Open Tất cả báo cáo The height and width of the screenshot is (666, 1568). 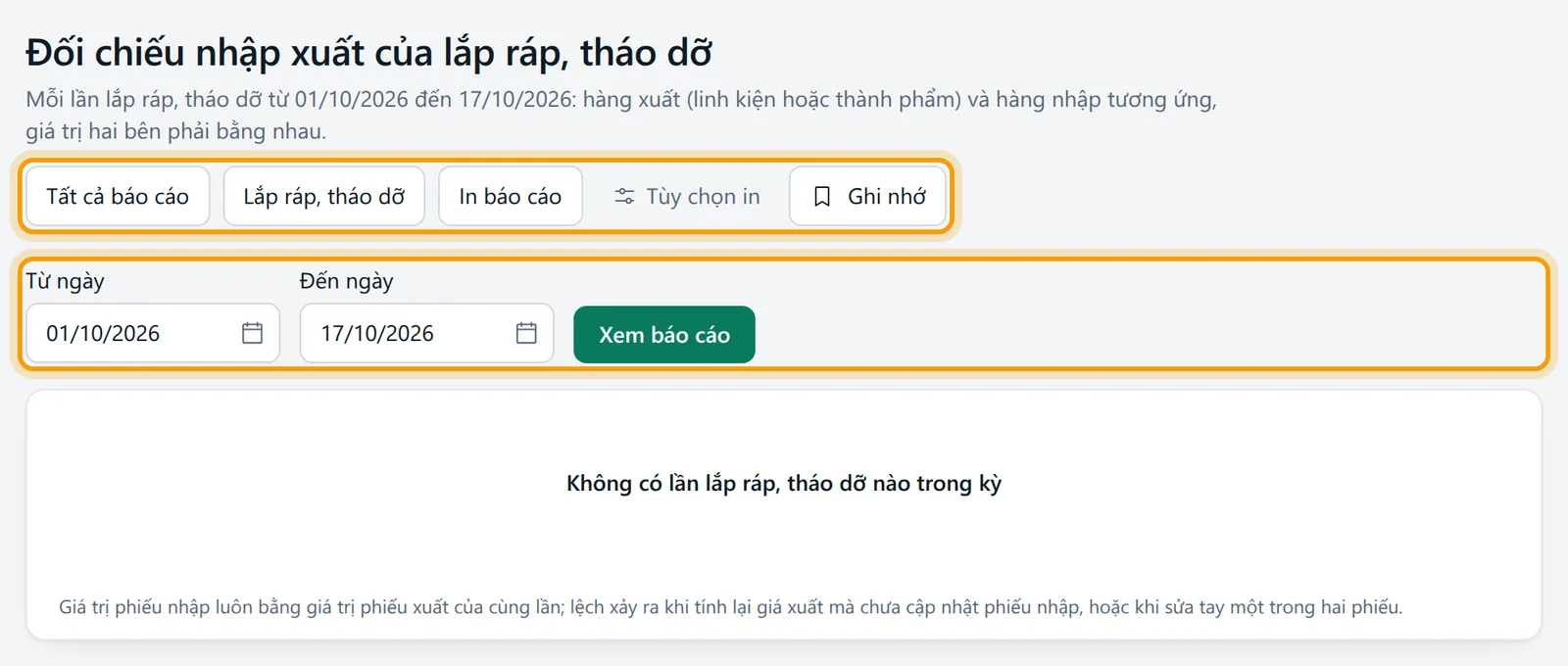point(118,196)
